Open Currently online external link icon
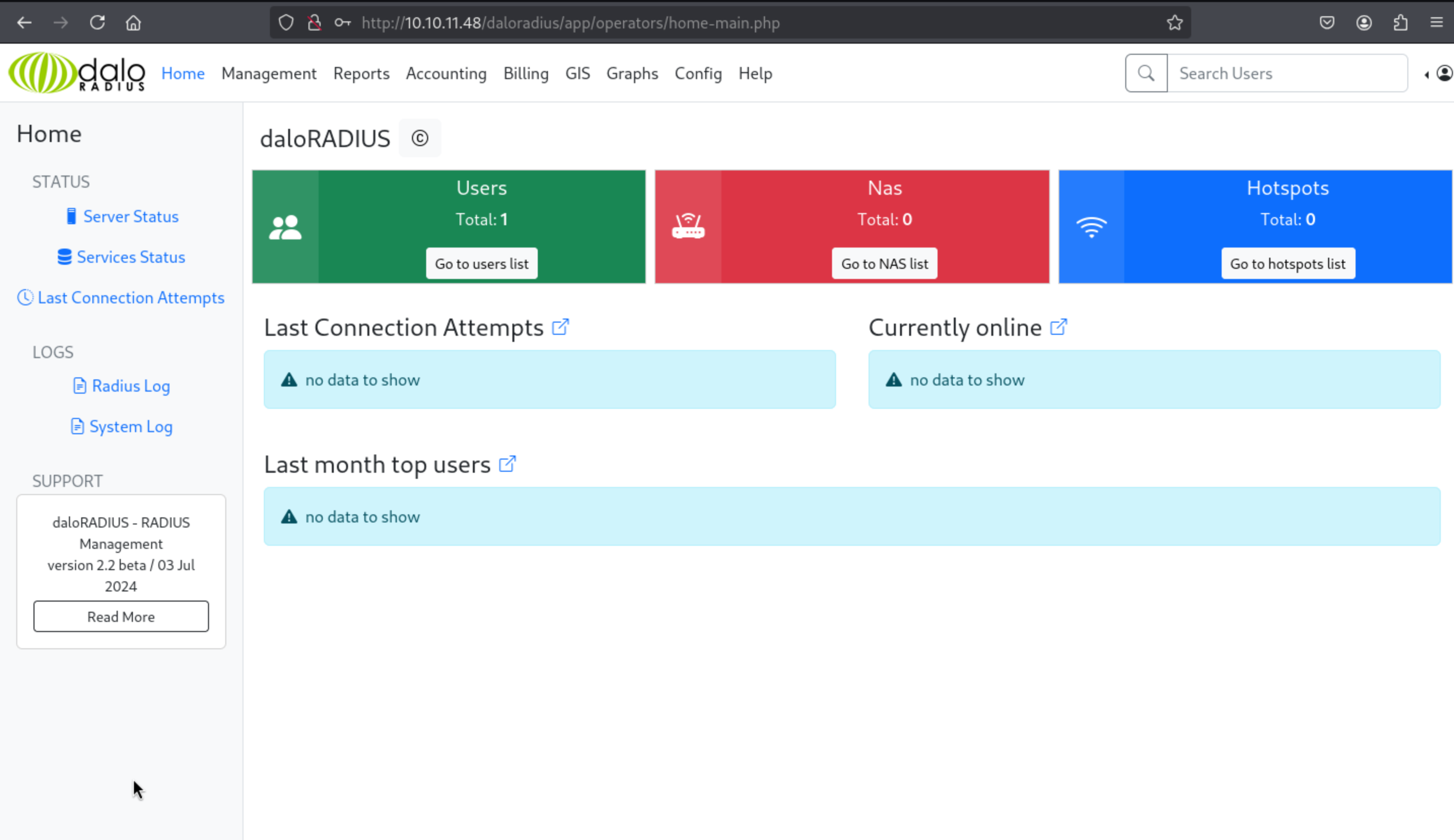The image size is (1454, 840). click(1058, 327)
